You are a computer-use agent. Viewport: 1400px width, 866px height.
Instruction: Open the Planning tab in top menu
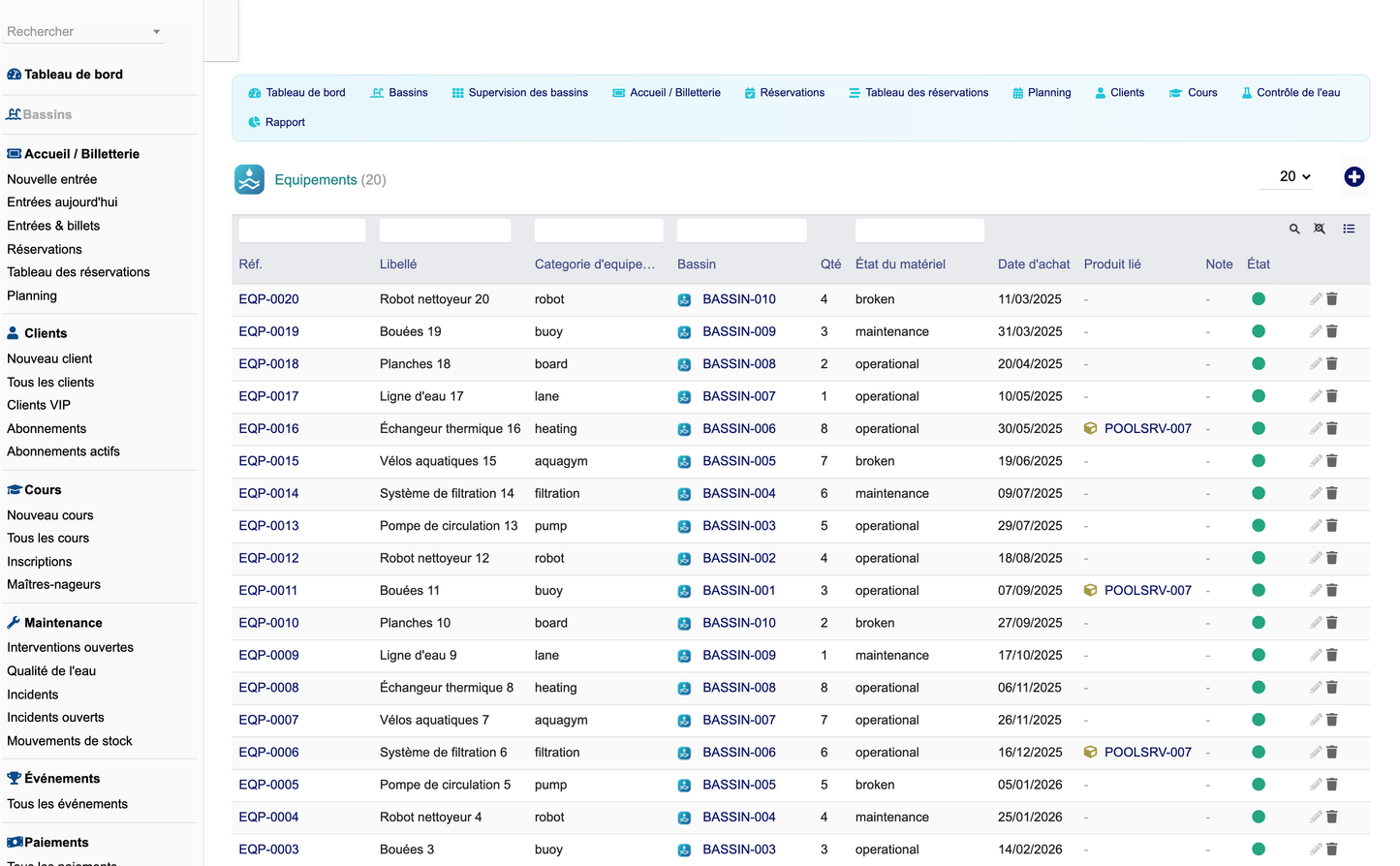pyautogui.click(x=1042, y=93)
